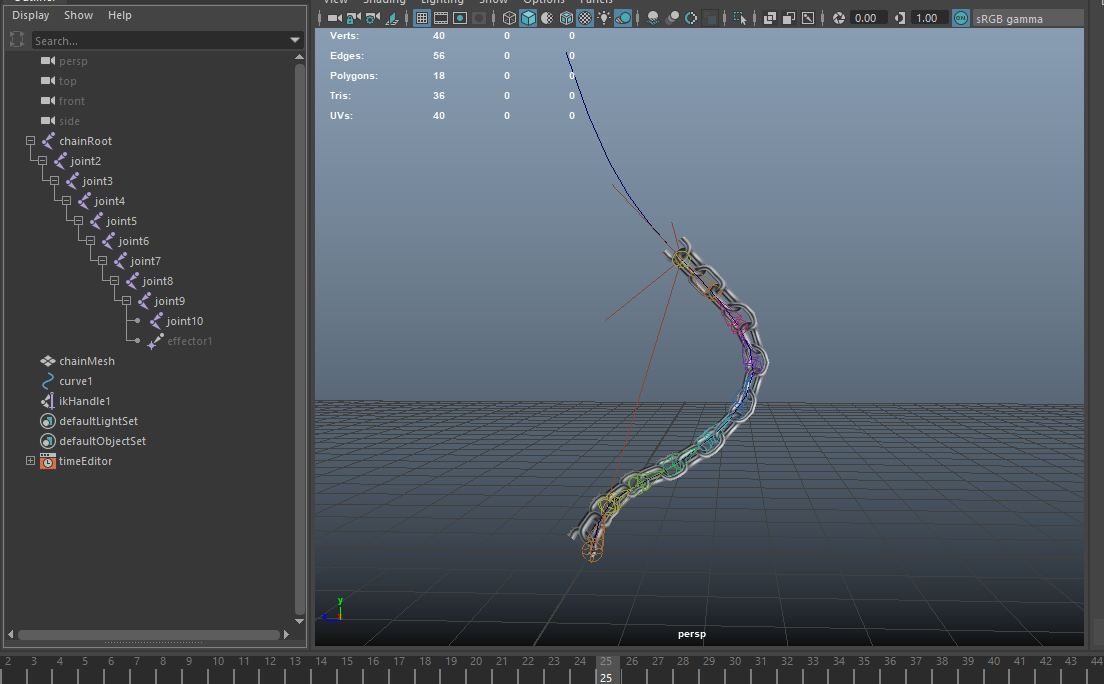This screenshot has width=1104, height=684.
Task: Click the Select Camera icon in panel toolbar
Action: click(335, 18)
